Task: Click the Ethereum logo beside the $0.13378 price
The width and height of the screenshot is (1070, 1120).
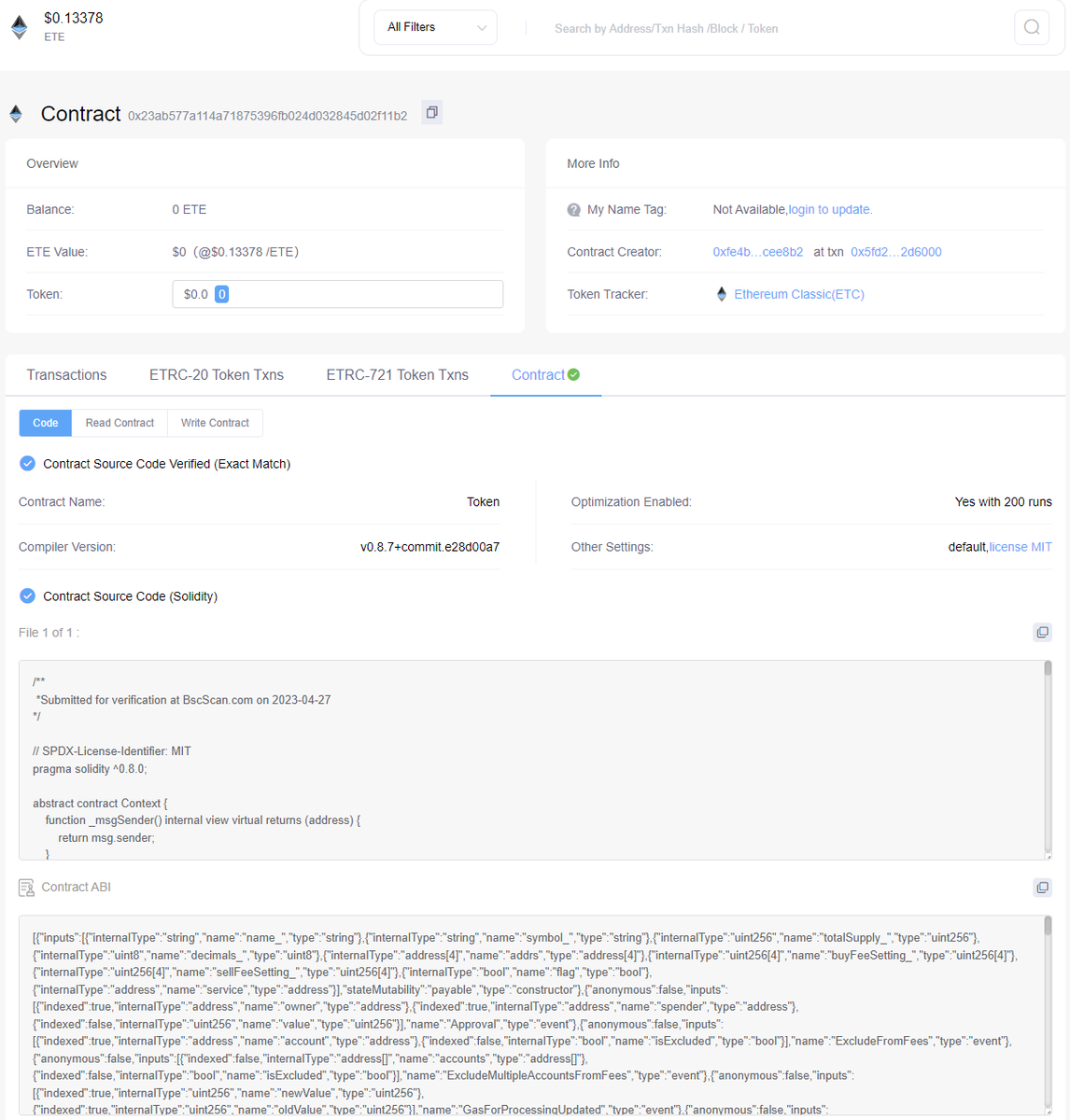Action: [x=19, y=27]
